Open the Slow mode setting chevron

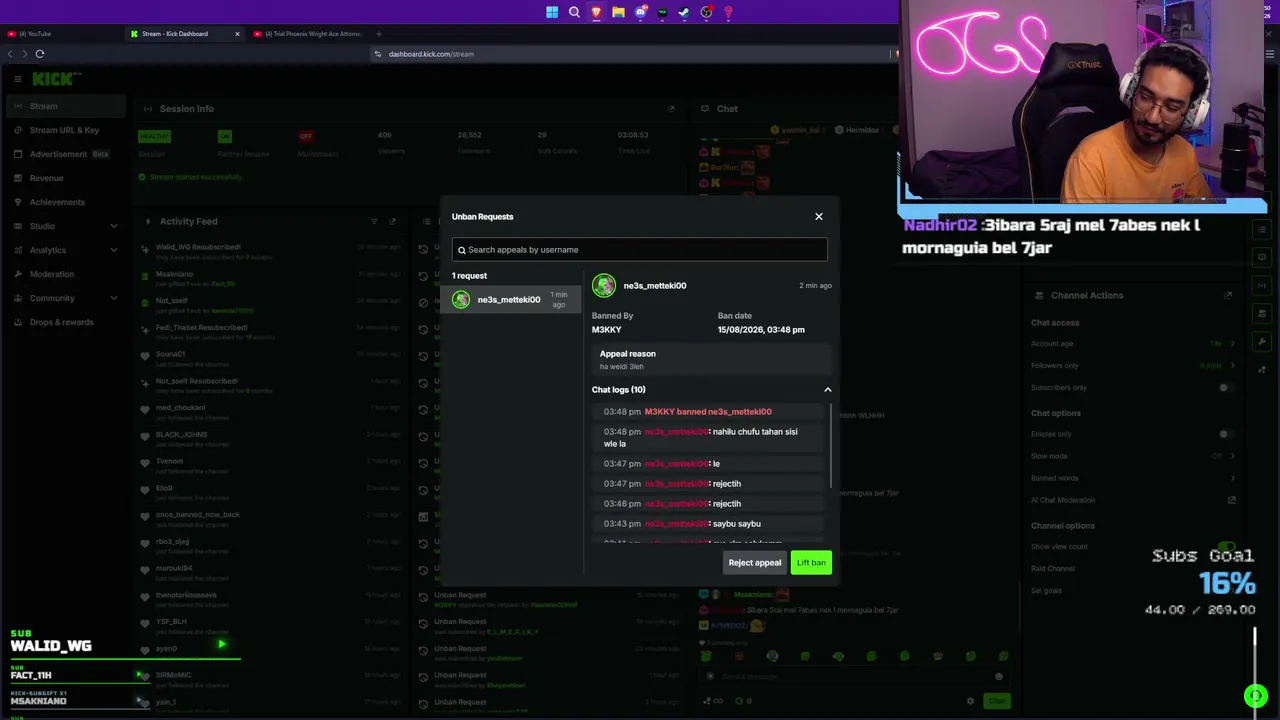pos(1232,456)
